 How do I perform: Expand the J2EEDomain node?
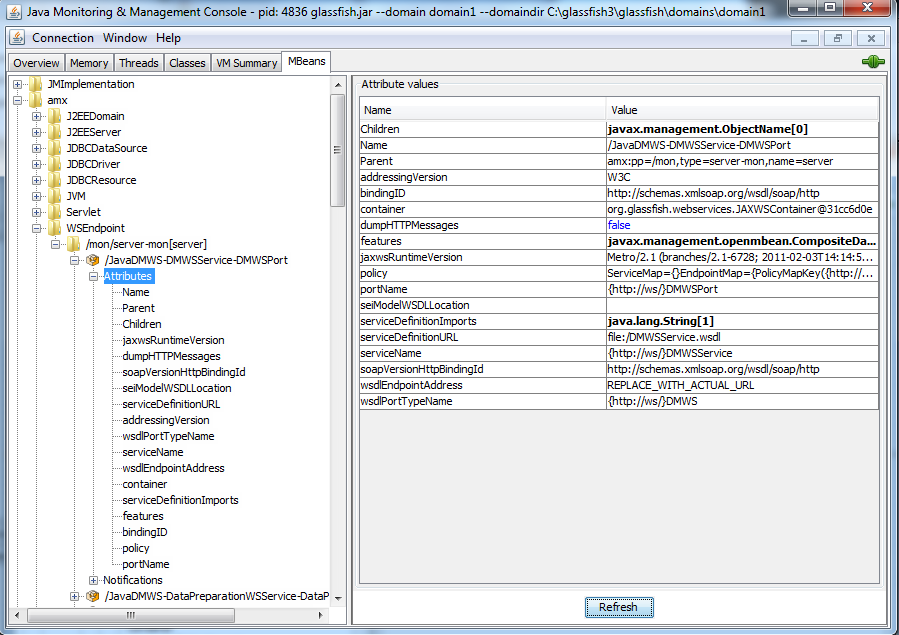pyautogui.click(x=36, y=116)
